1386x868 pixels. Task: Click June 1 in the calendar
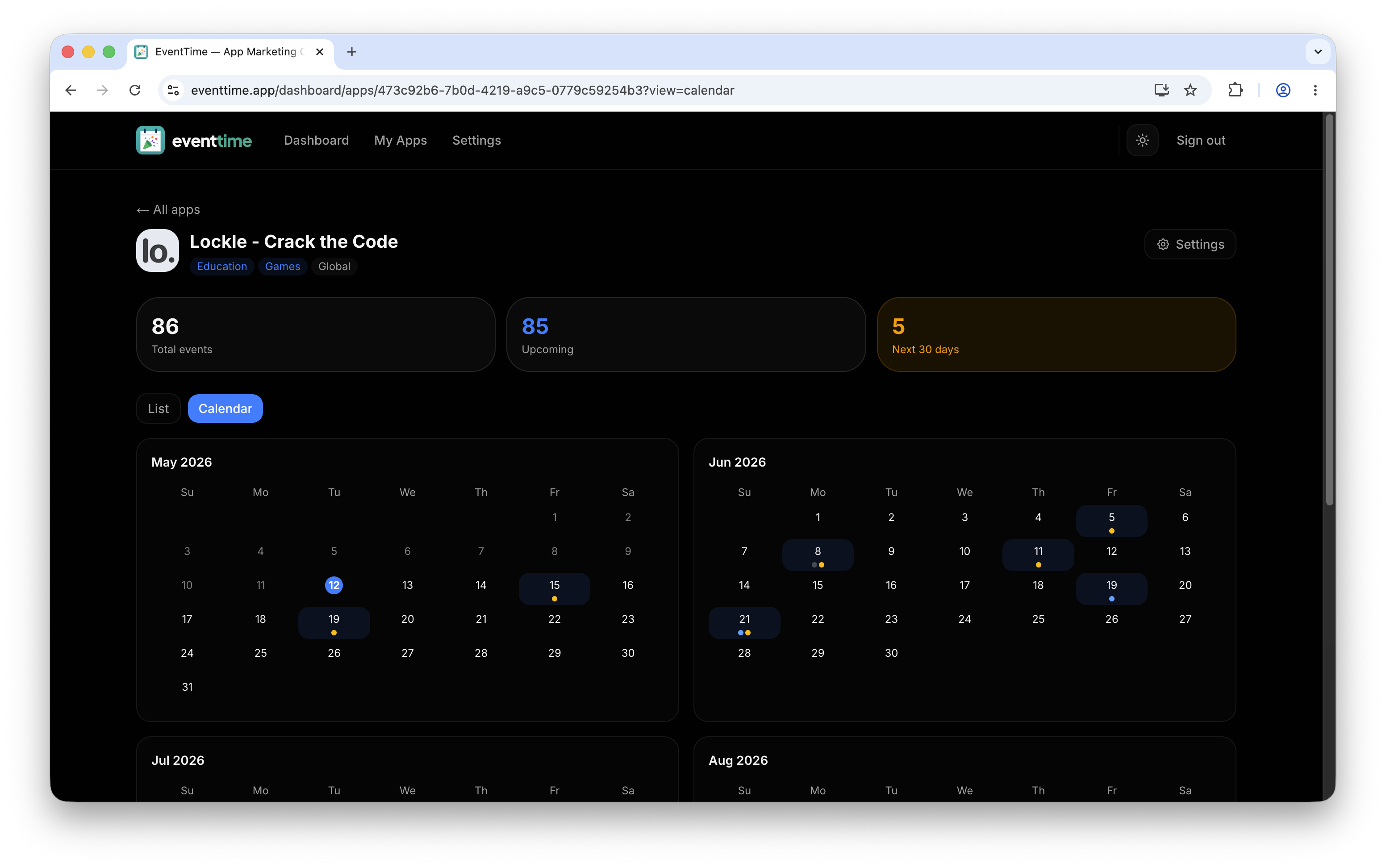coord(818,517)
